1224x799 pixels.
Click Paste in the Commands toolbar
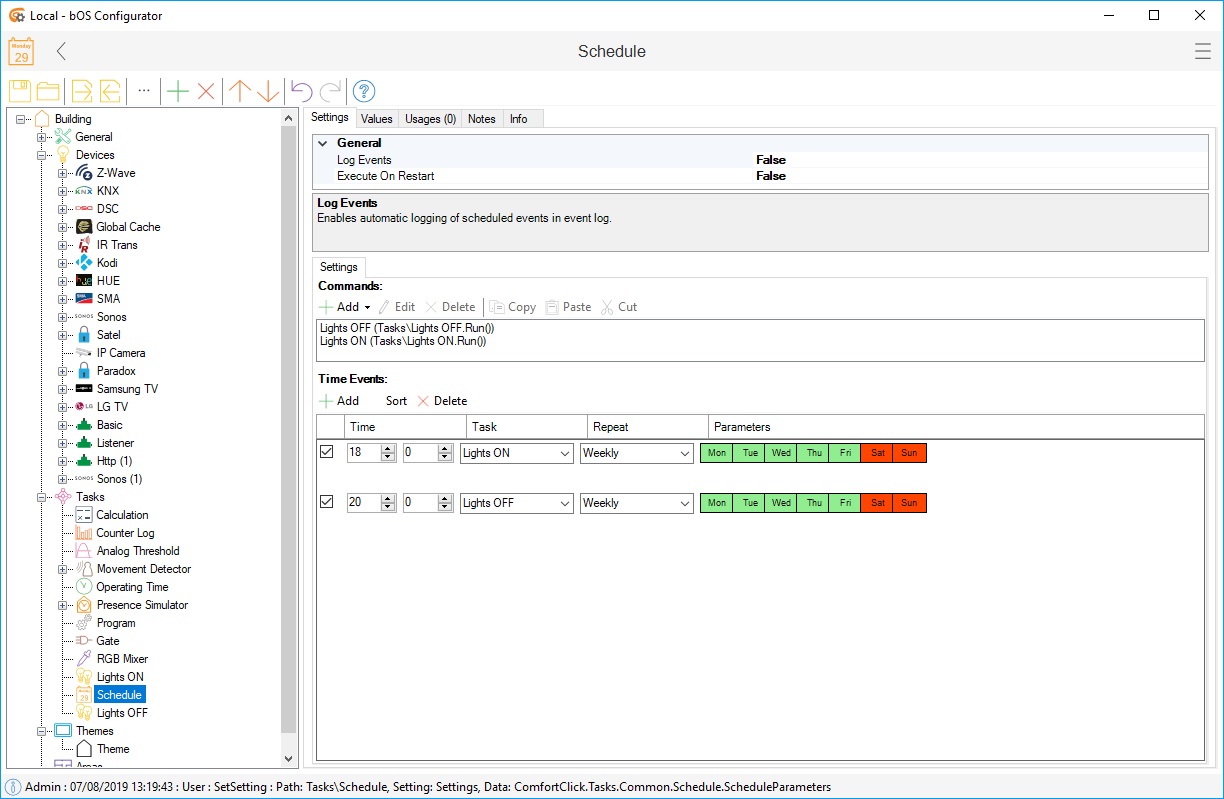568,307
